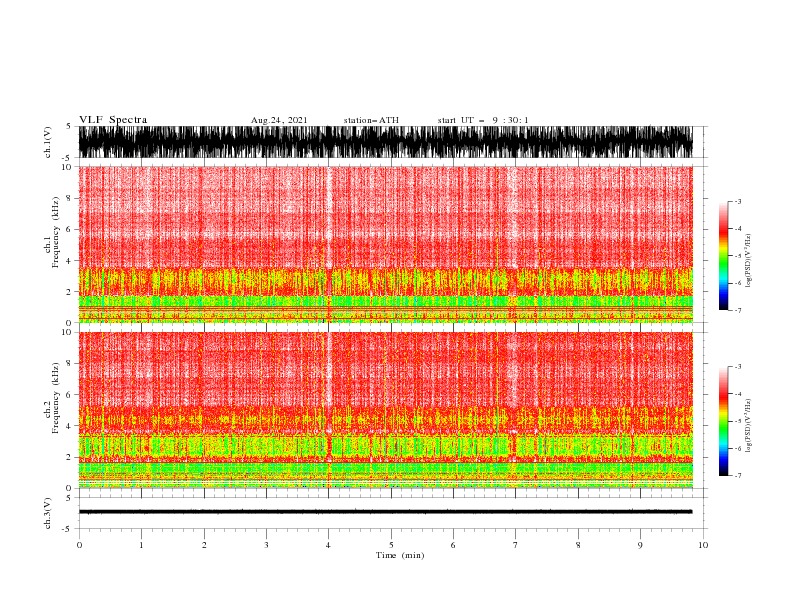Click the 8 kHz tick on ch.2 spectrogram
The width and height of the screenshot is (792, 612).
tap(69, 364)
